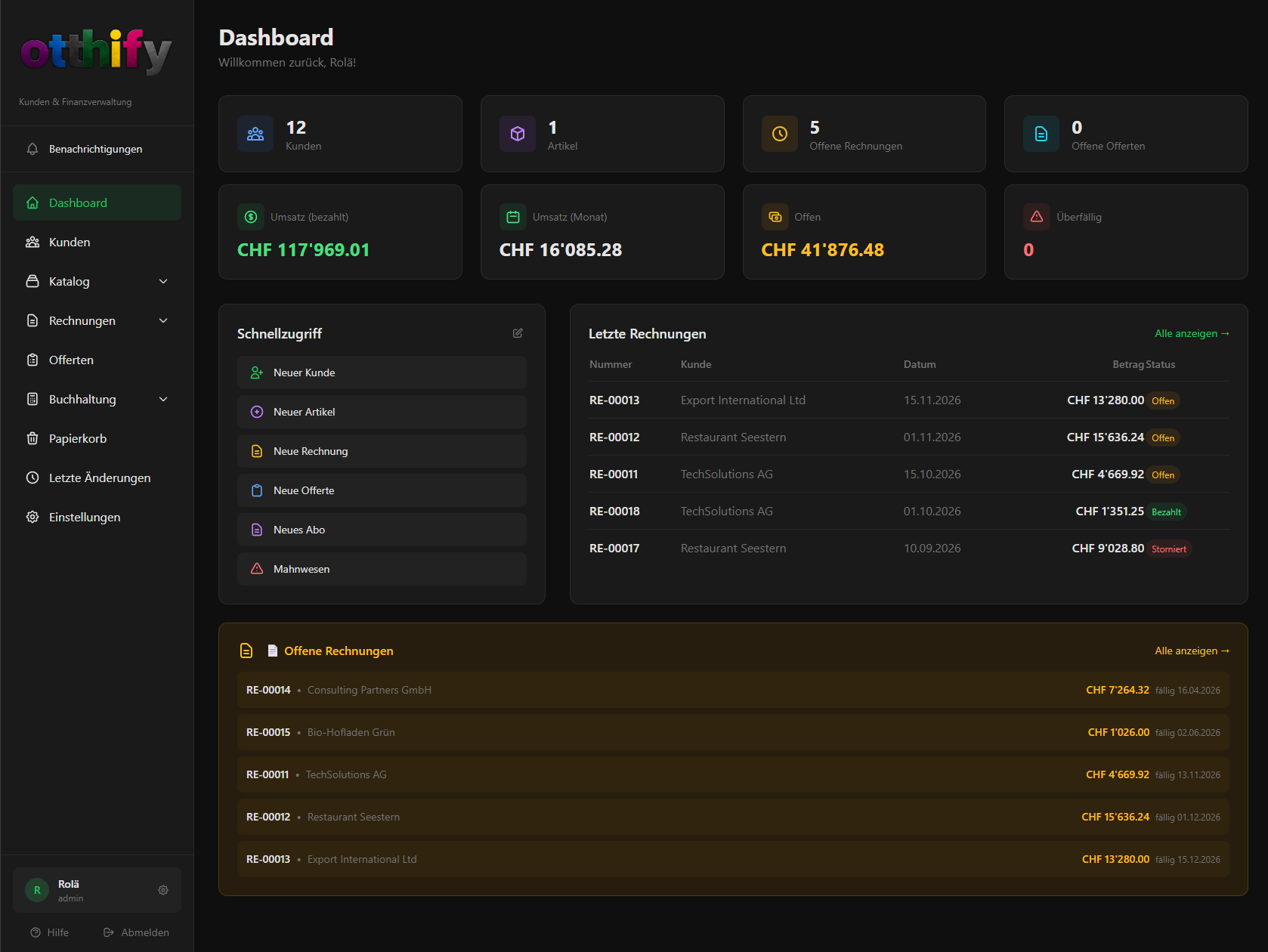Click the Neue Offerte quick action

point(382,490)
